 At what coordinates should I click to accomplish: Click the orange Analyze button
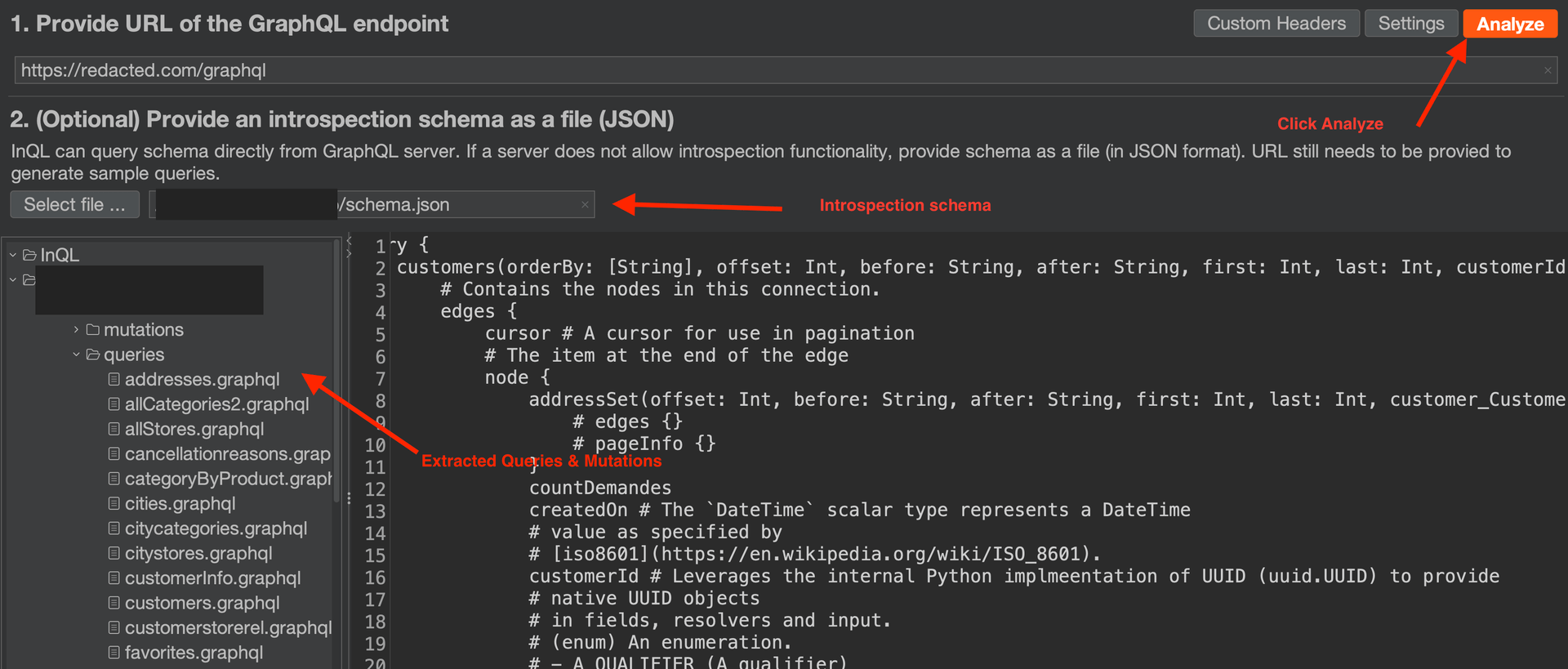1509,25
